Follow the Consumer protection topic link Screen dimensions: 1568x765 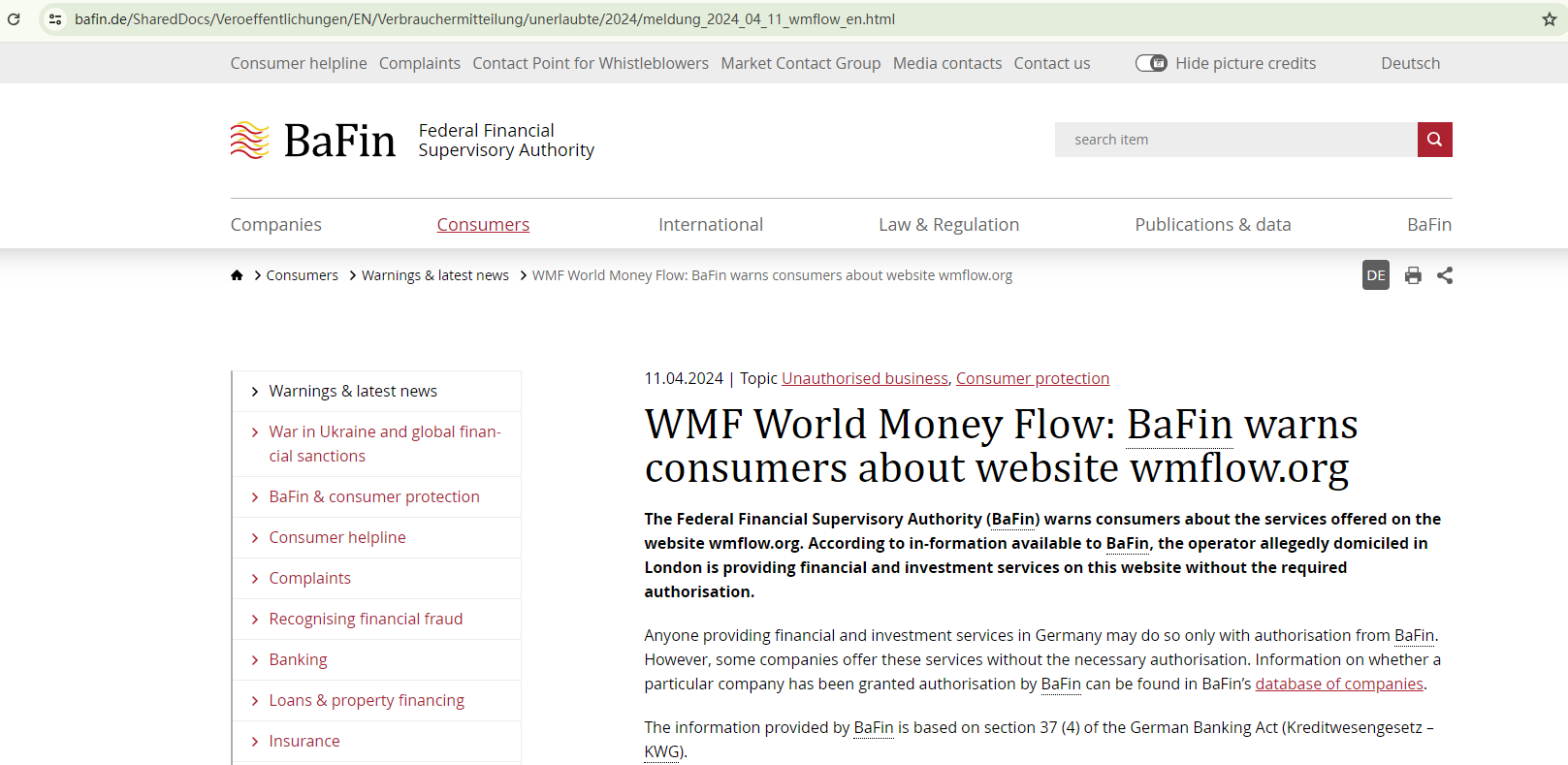click(1033, 378)
